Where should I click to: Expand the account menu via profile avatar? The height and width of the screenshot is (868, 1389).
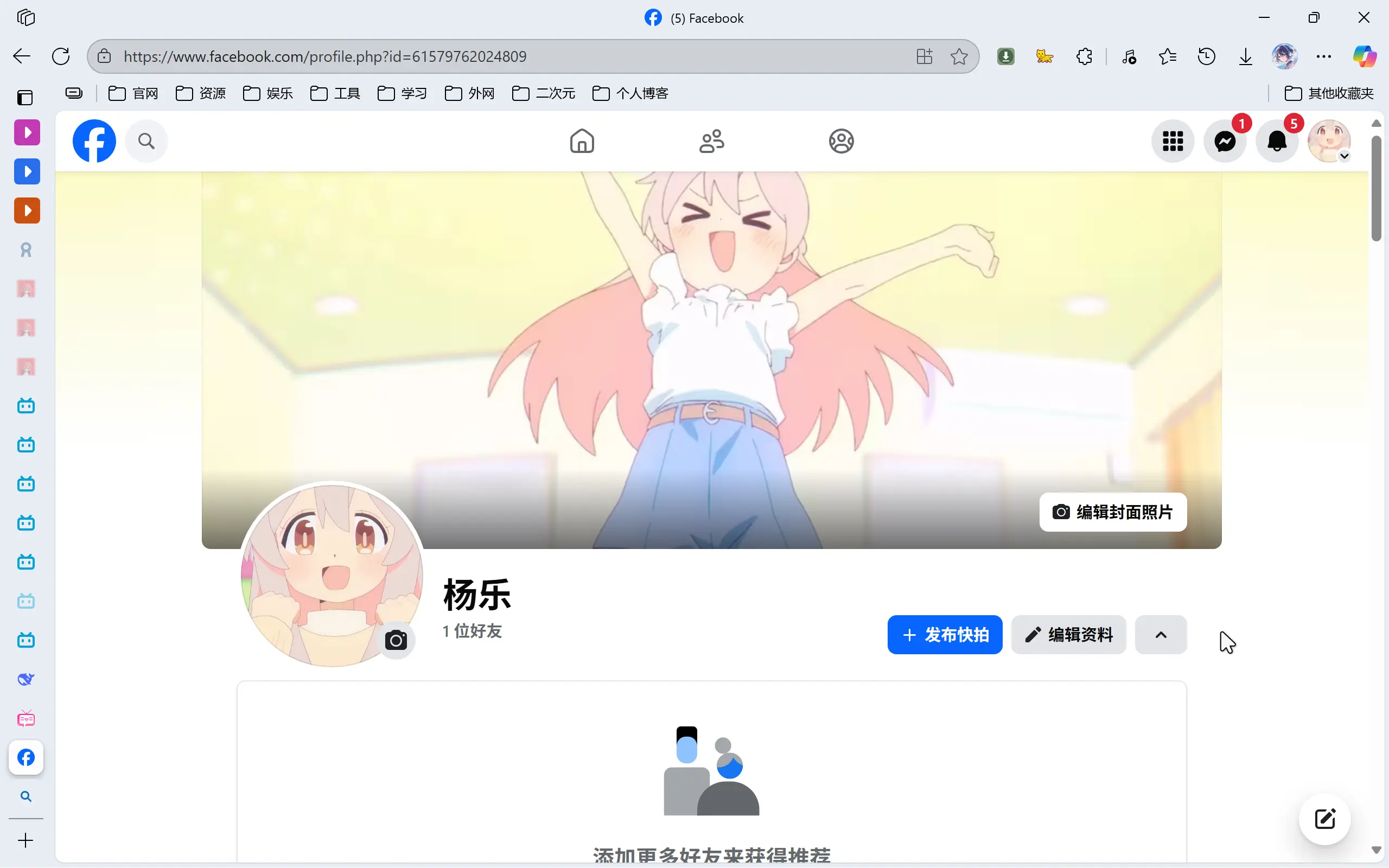pyautogui.click(x=1329, y=141)
